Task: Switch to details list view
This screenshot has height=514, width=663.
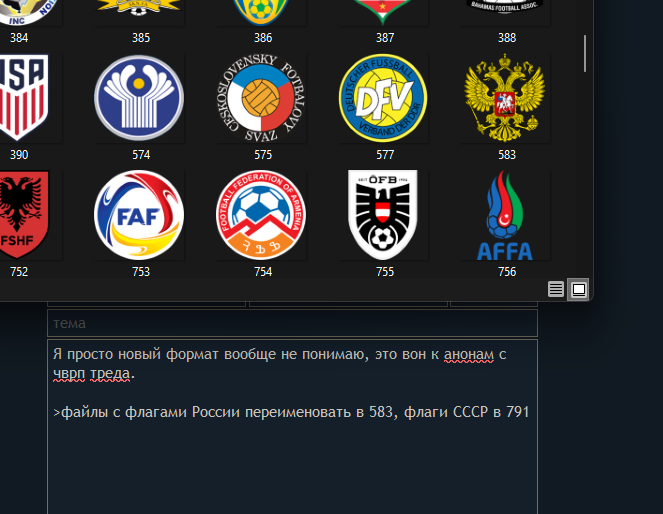Action: pos(556,290)
